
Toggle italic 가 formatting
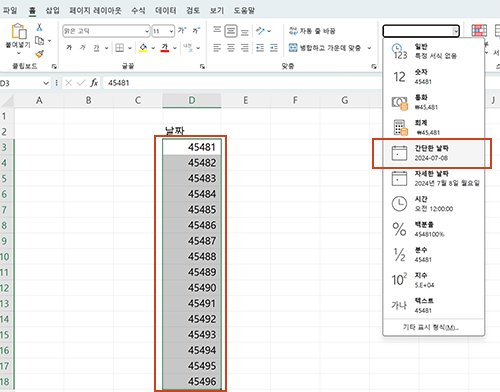click(83, 48)
